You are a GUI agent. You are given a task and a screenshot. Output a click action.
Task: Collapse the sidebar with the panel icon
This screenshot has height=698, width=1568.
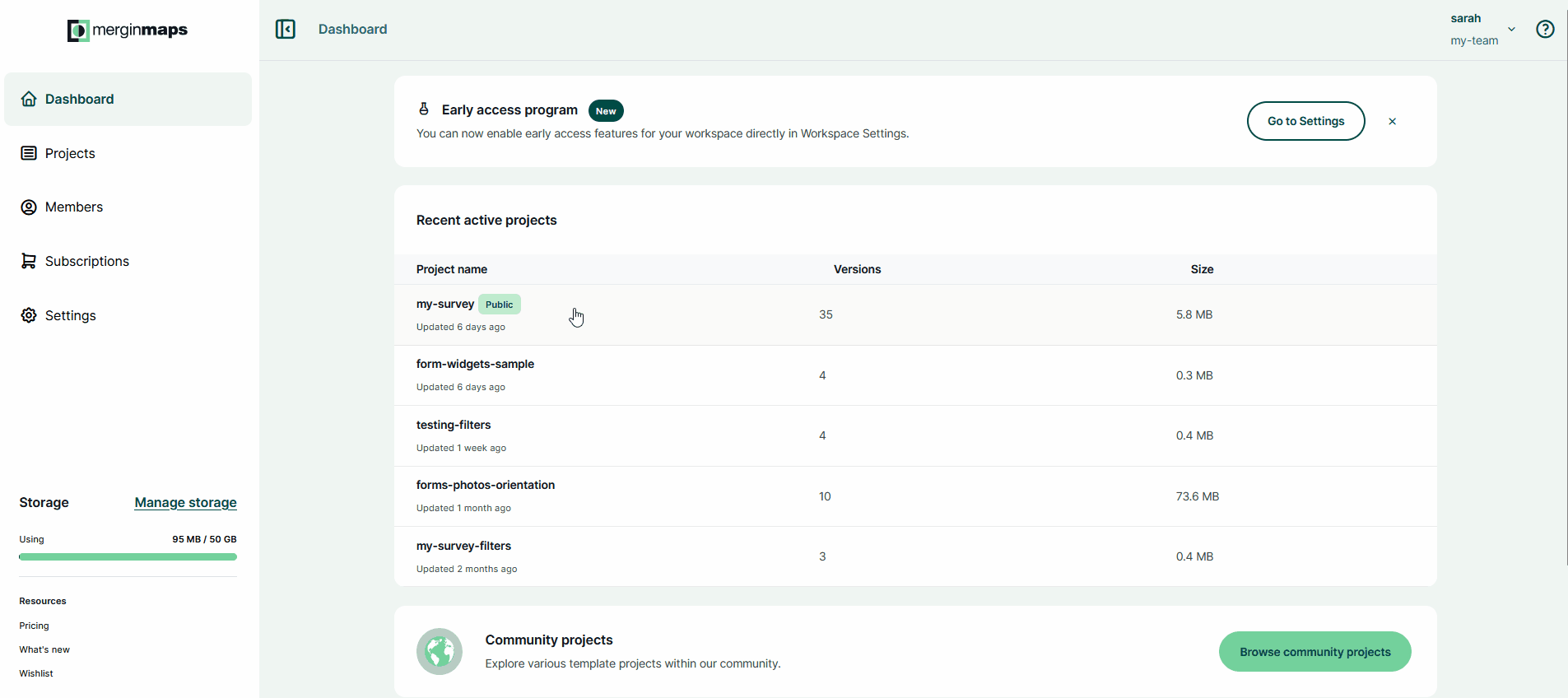tap(285, 30)
